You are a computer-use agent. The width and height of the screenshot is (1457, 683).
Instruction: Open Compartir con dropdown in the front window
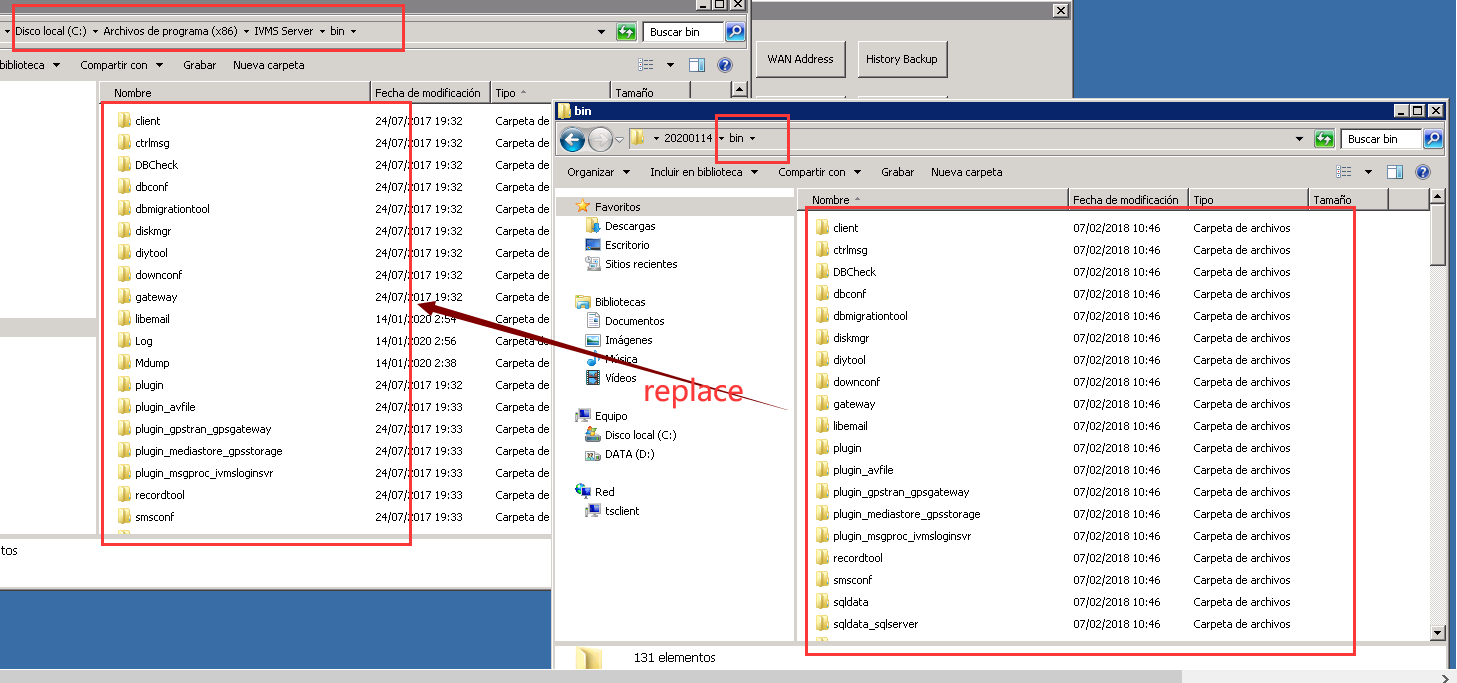819,172
